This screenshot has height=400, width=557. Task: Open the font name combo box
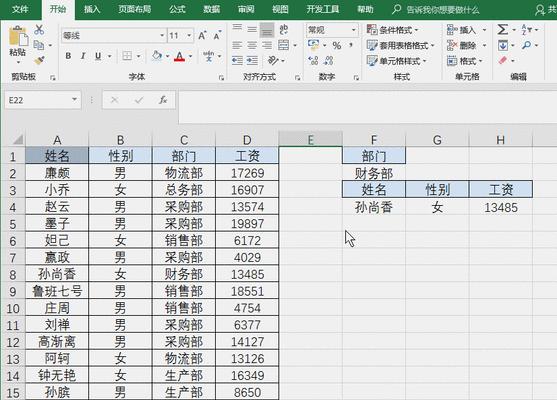pos(113,36)
